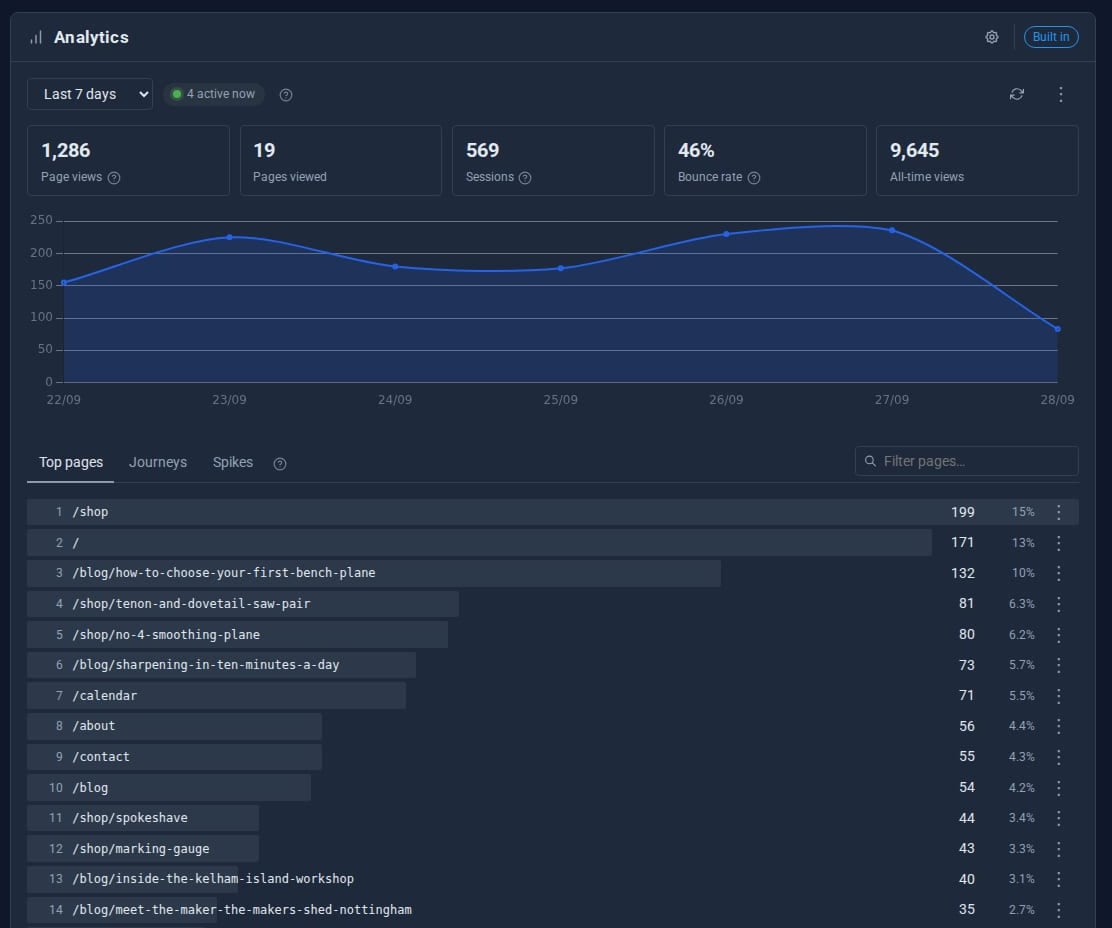Refresh the analytics data

click(x=1016, y=94)
